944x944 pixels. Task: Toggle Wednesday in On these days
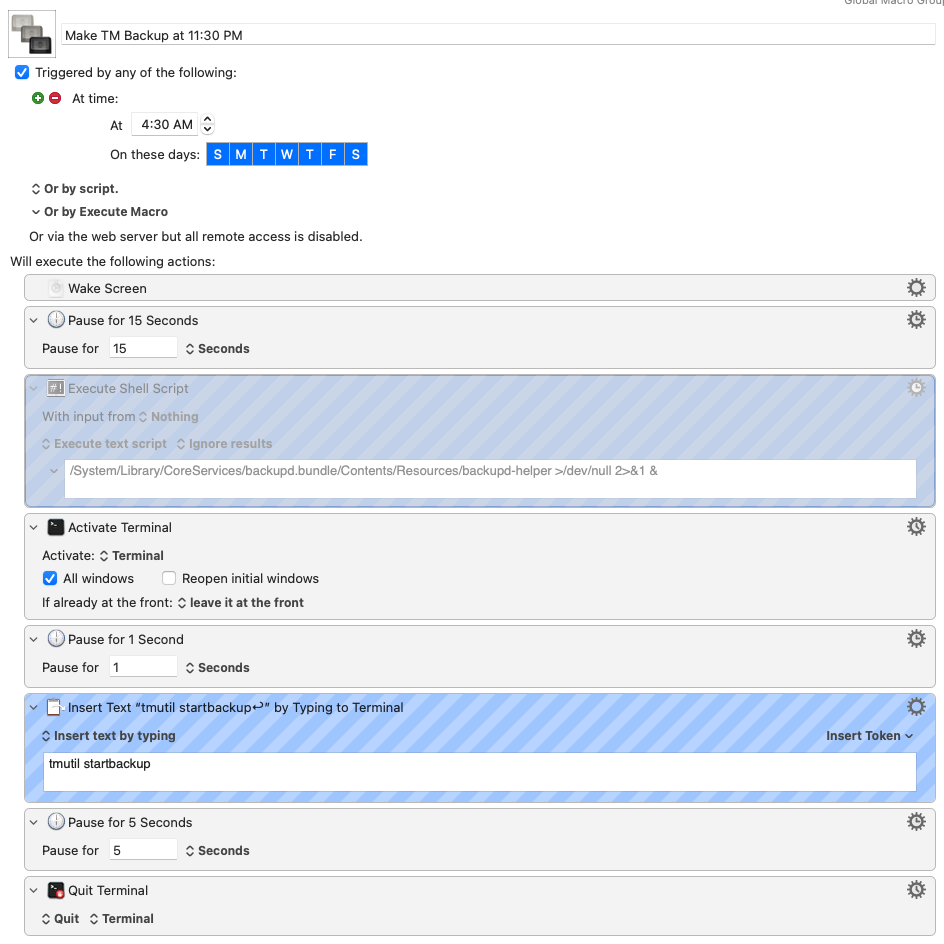(287, 154)
